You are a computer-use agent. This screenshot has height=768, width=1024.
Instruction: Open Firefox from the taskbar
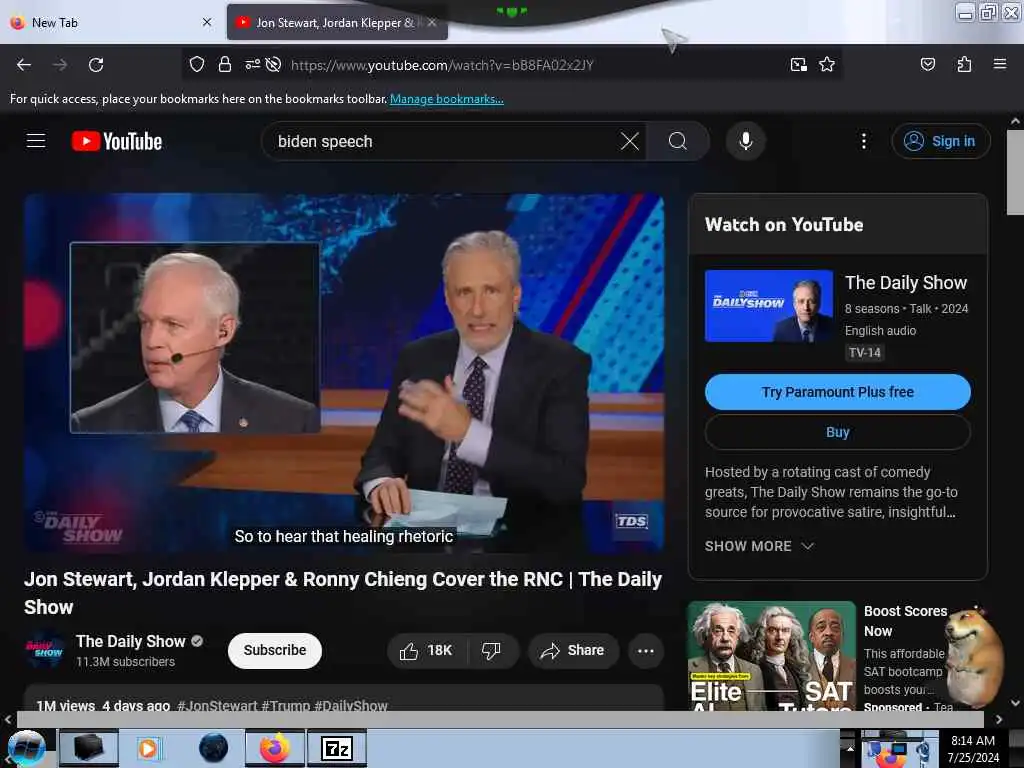(275, 748)
